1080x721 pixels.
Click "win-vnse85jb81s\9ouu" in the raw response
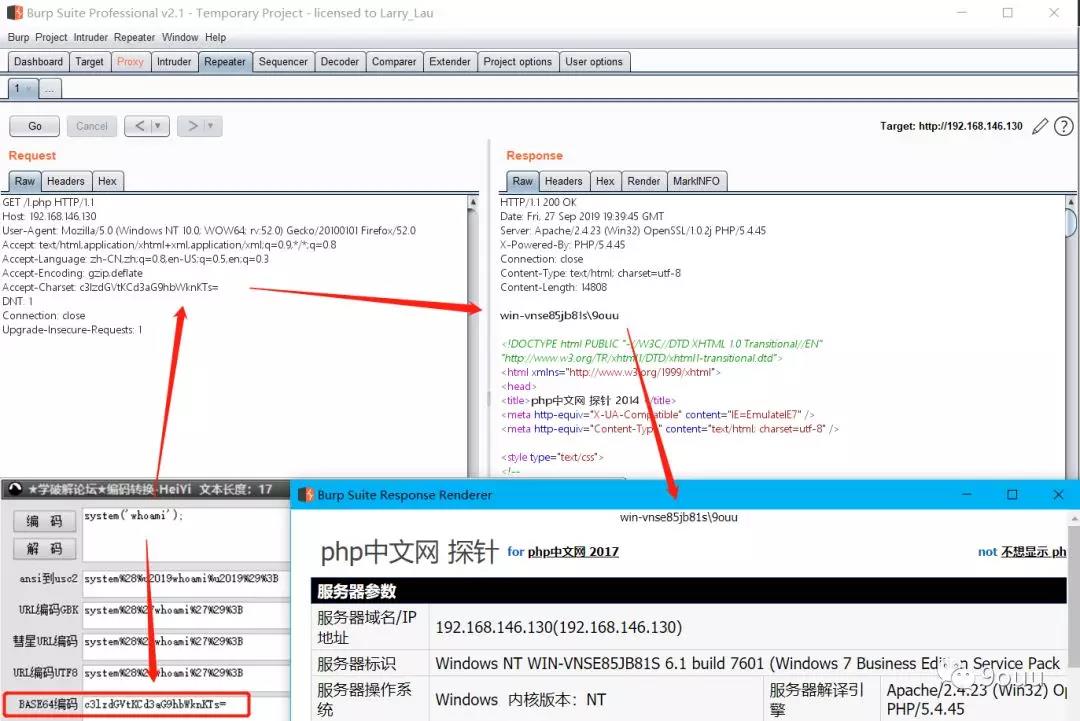pos(559,315)
